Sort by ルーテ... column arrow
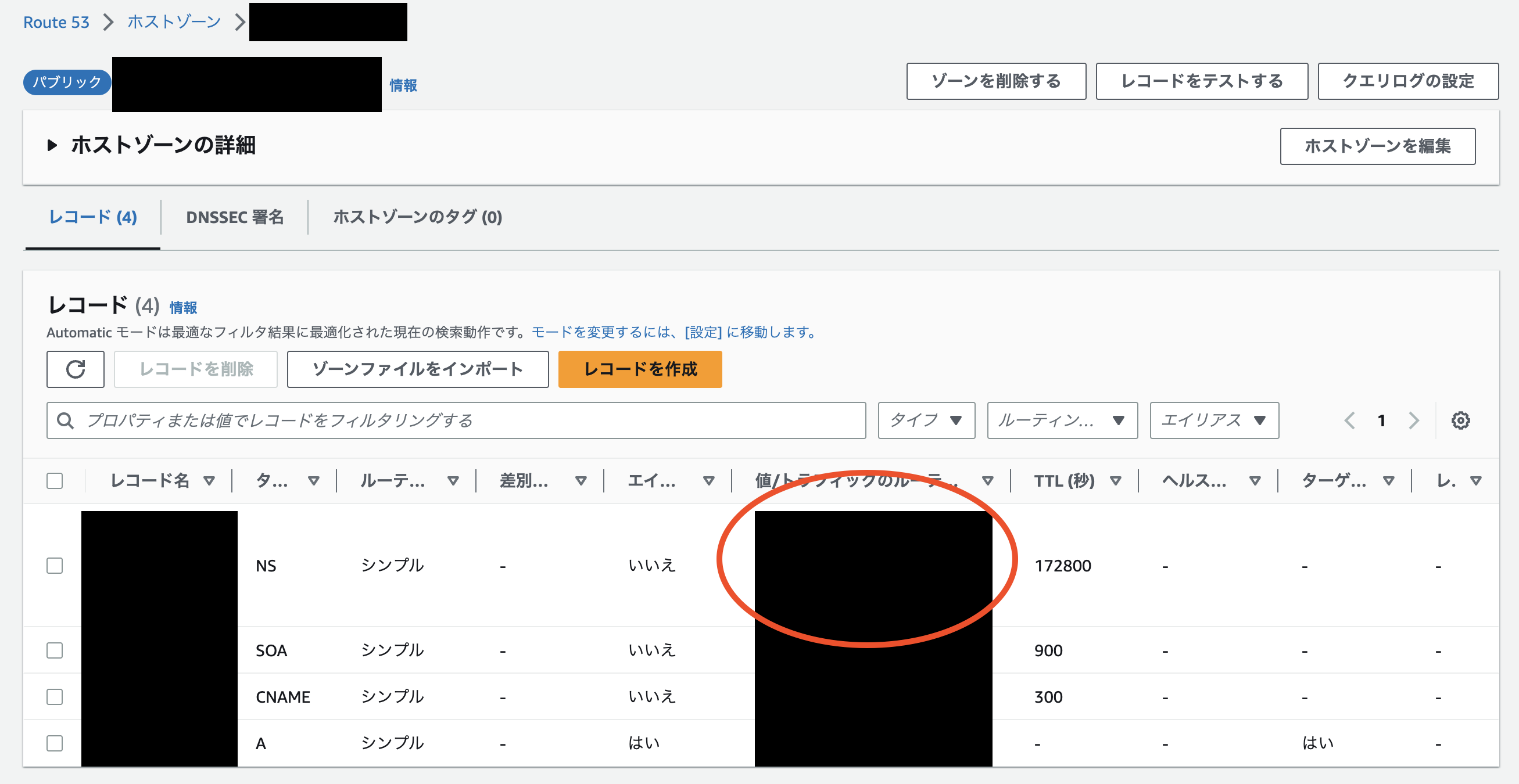The height and width of the screenshot is (784, 1519). (x=453, y=481)
